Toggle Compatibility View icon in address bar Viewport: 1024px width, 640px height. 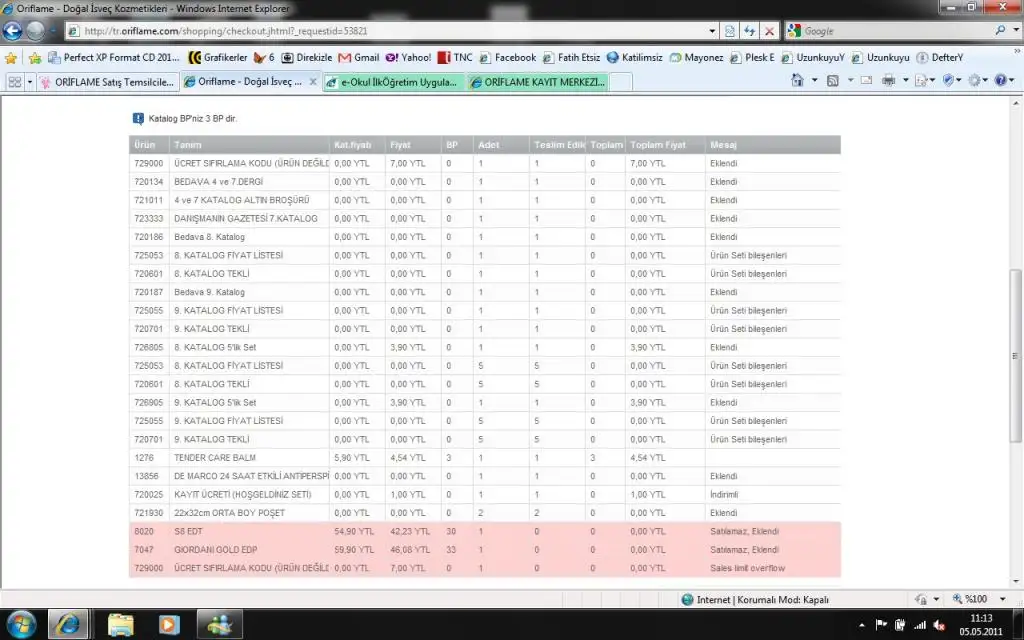coord(729,31)
